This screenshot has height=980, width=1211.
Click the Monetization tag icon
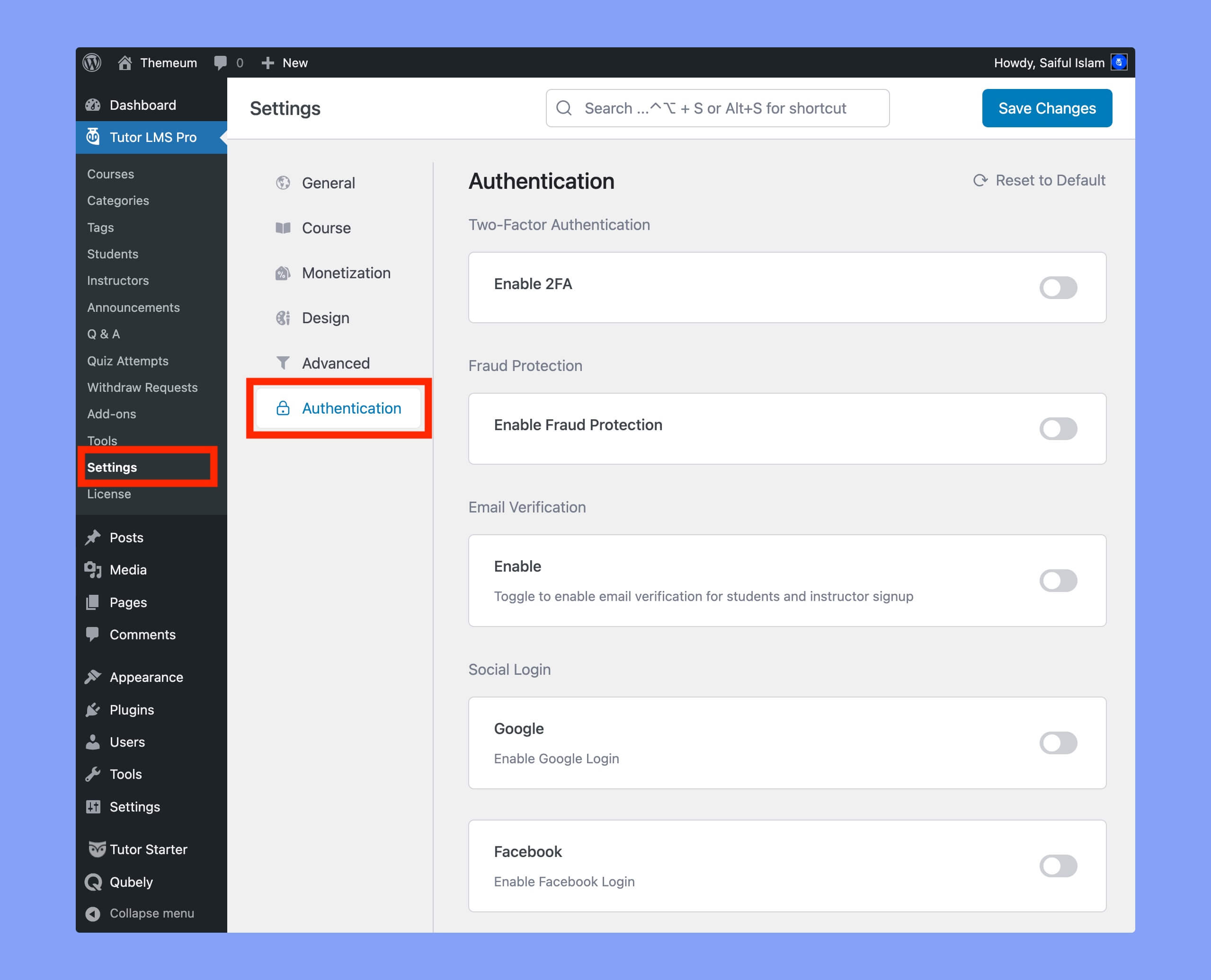tap(283, 273)
